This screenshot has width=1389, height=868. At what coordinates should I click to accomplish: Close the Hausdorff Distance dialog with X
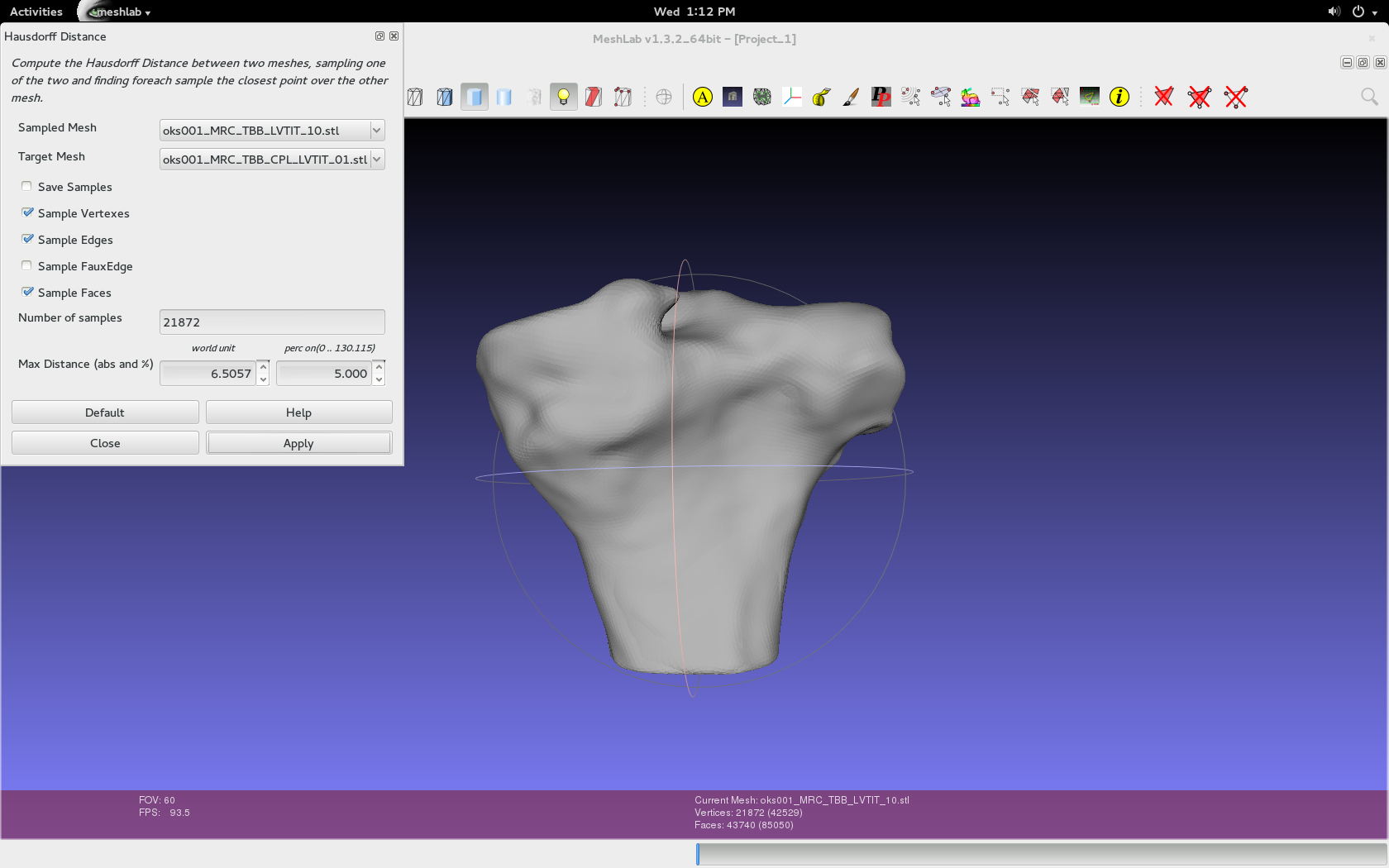coord(394,36)
